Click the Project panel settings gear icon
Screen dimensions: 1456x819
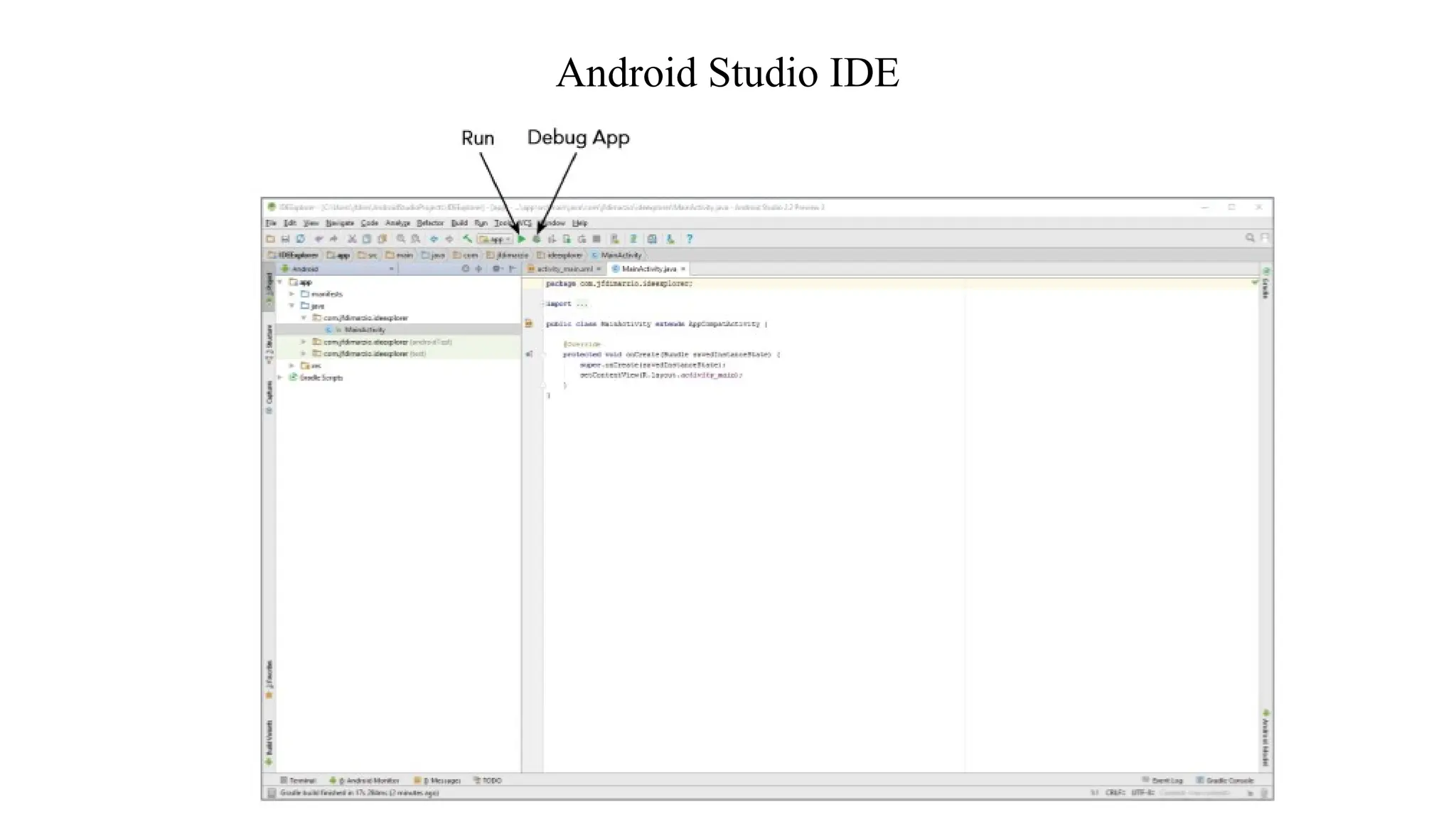click(496, 269)
